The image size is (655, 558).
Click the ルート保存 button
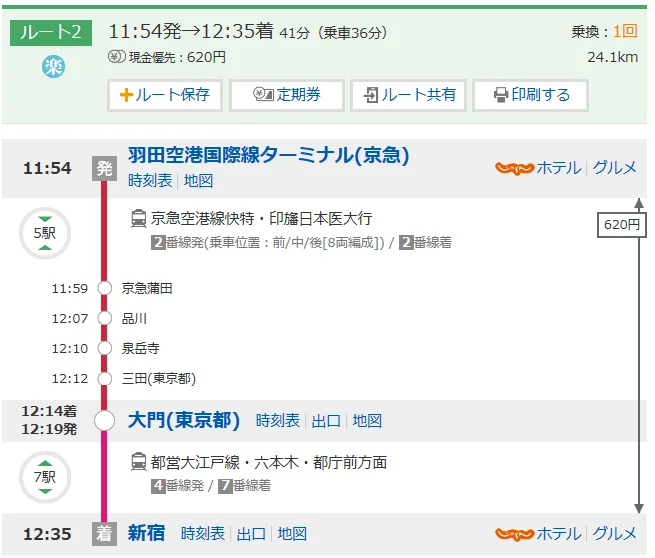(x=165, y=95)
